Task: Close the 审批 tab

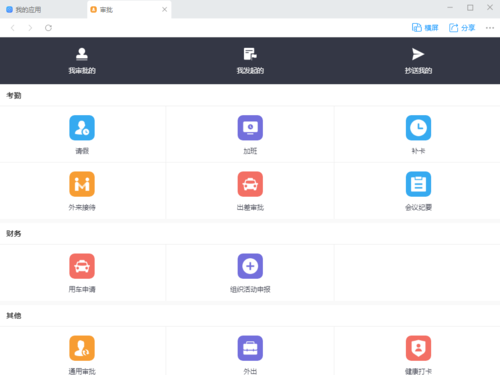Action: pyautogui.click(x=164, y=9)
